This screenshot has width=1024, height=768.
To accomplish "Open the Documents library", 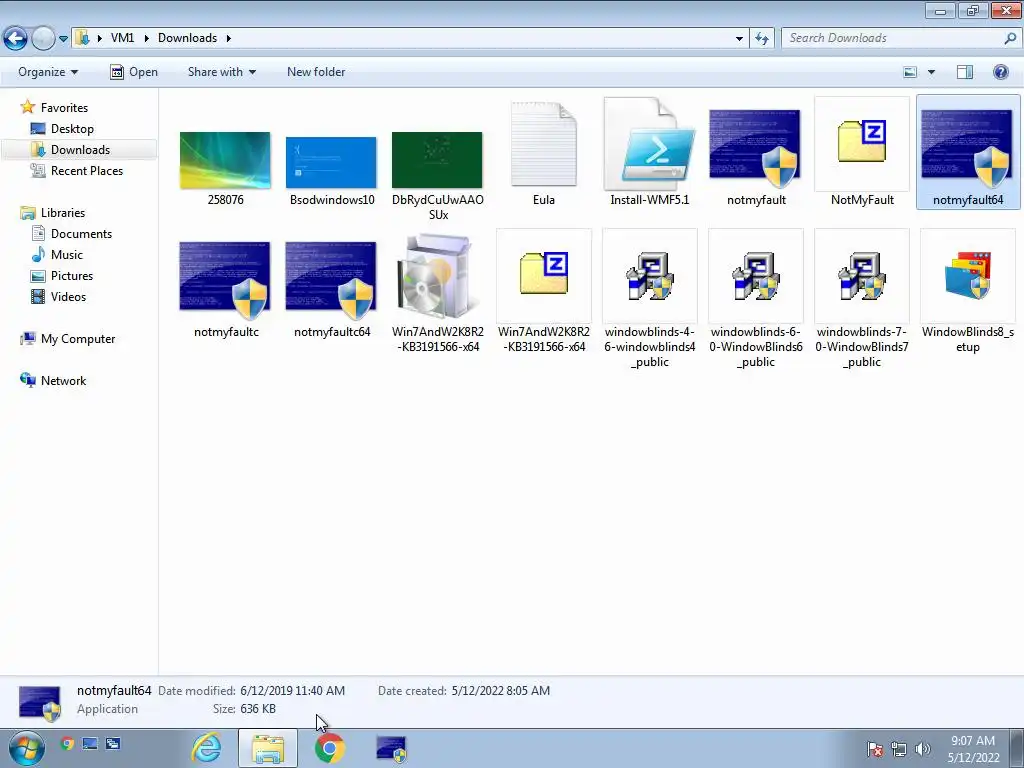I will tap(81, 234).
